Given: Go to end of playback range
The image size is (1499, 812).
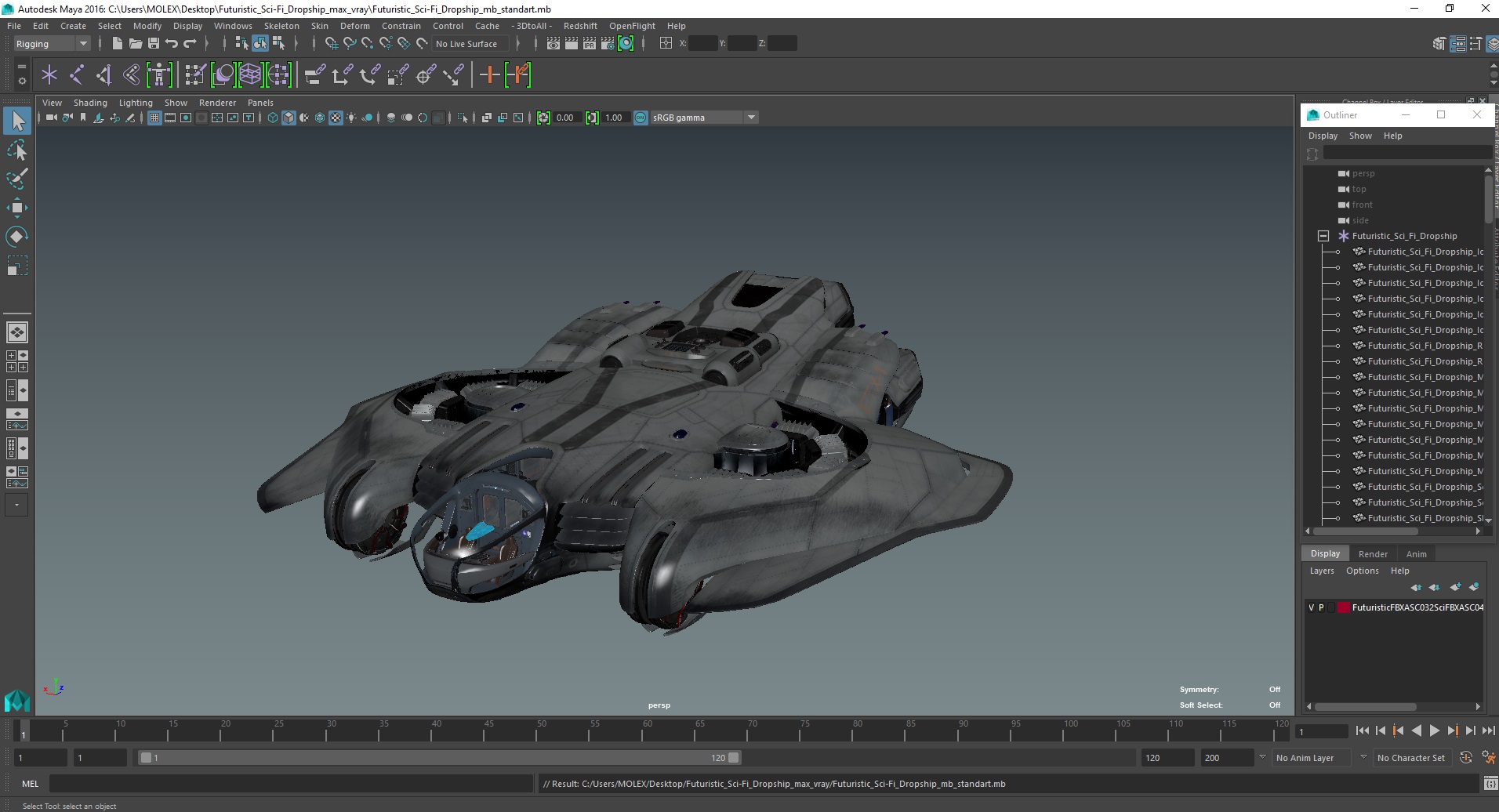Looking at the screenshot, I should pyautogui.click(x=1488, y=730).
